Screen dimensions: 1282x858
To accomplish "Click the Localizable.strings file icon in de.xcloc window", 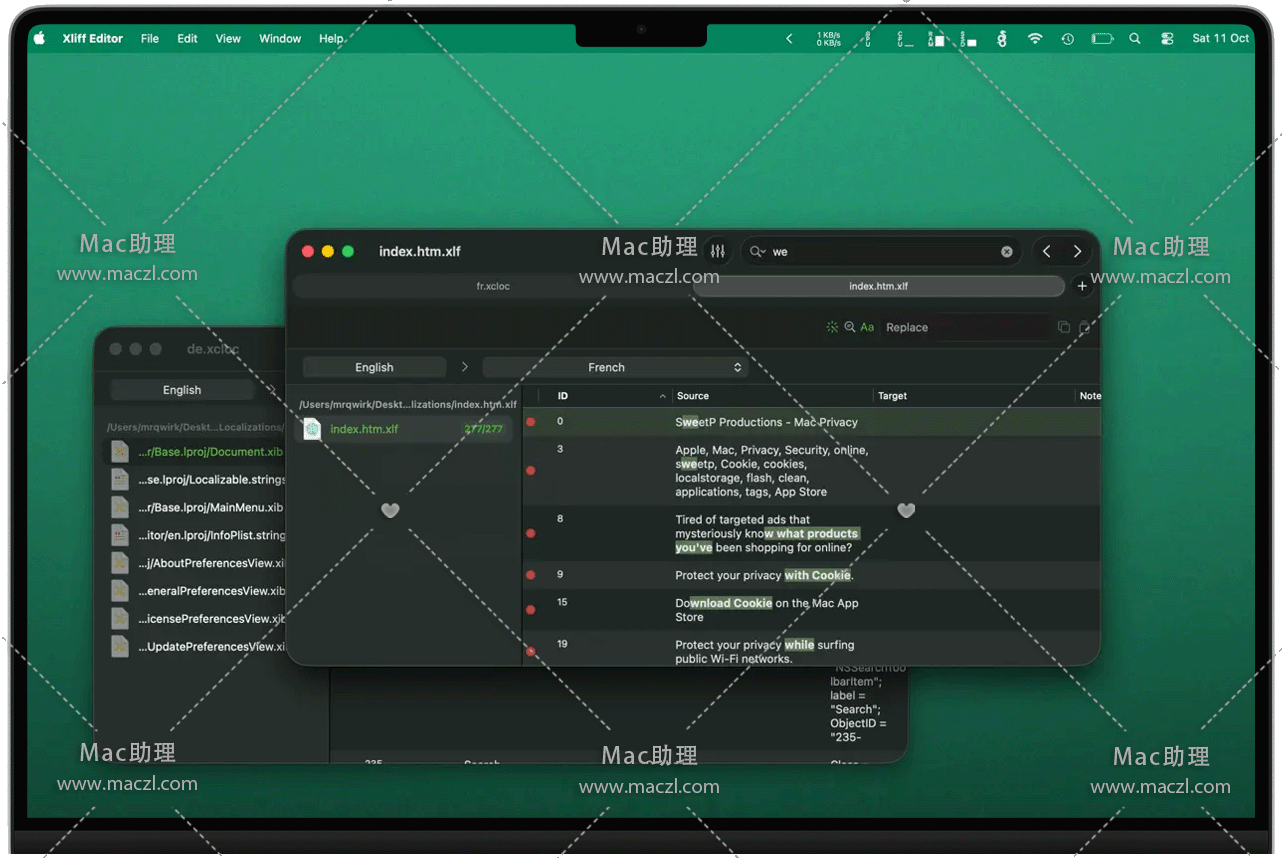I will tap(120, 480).
